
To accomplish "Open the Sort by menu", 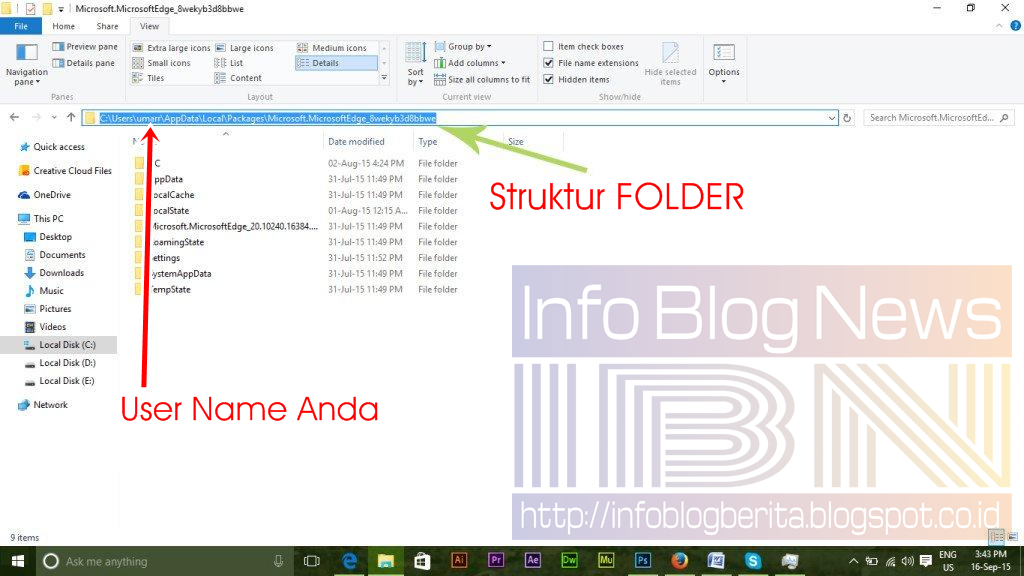I will pyautogui.click(x=415, y=64).
